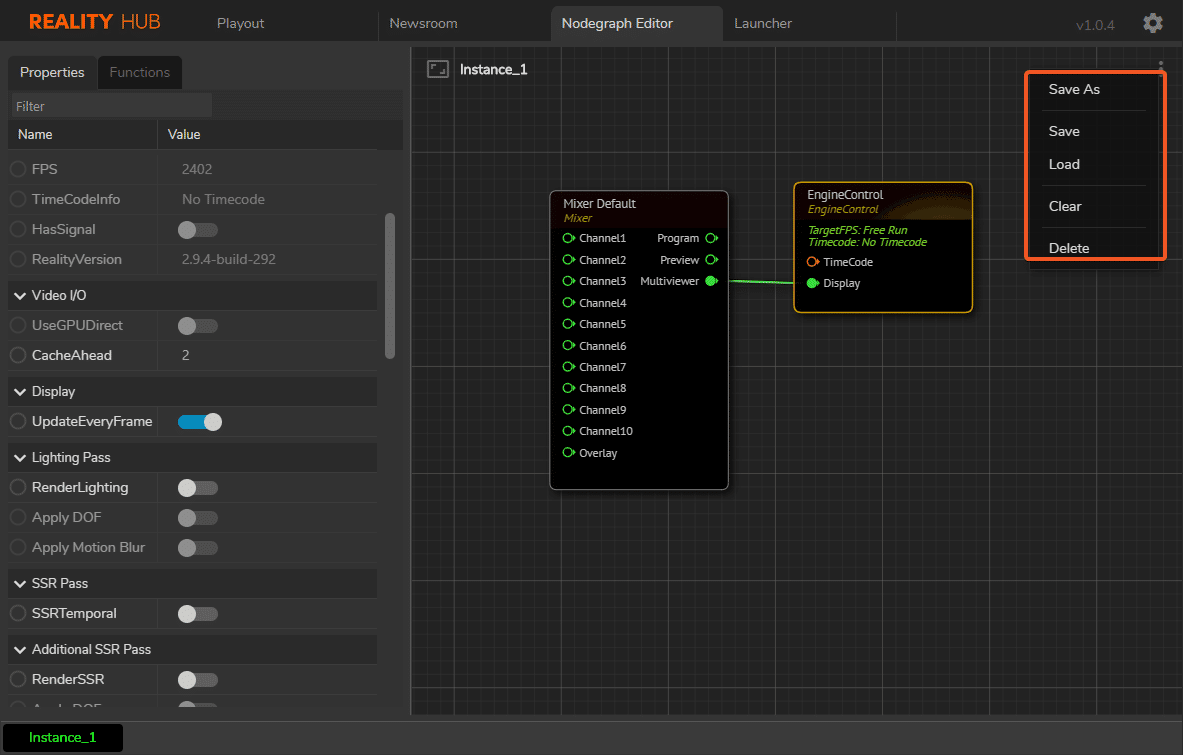The width and height of the screenshot is (1183, 755).
Task: Click the Multiviewer output pin on Mixer
Action: click(711, 281)
